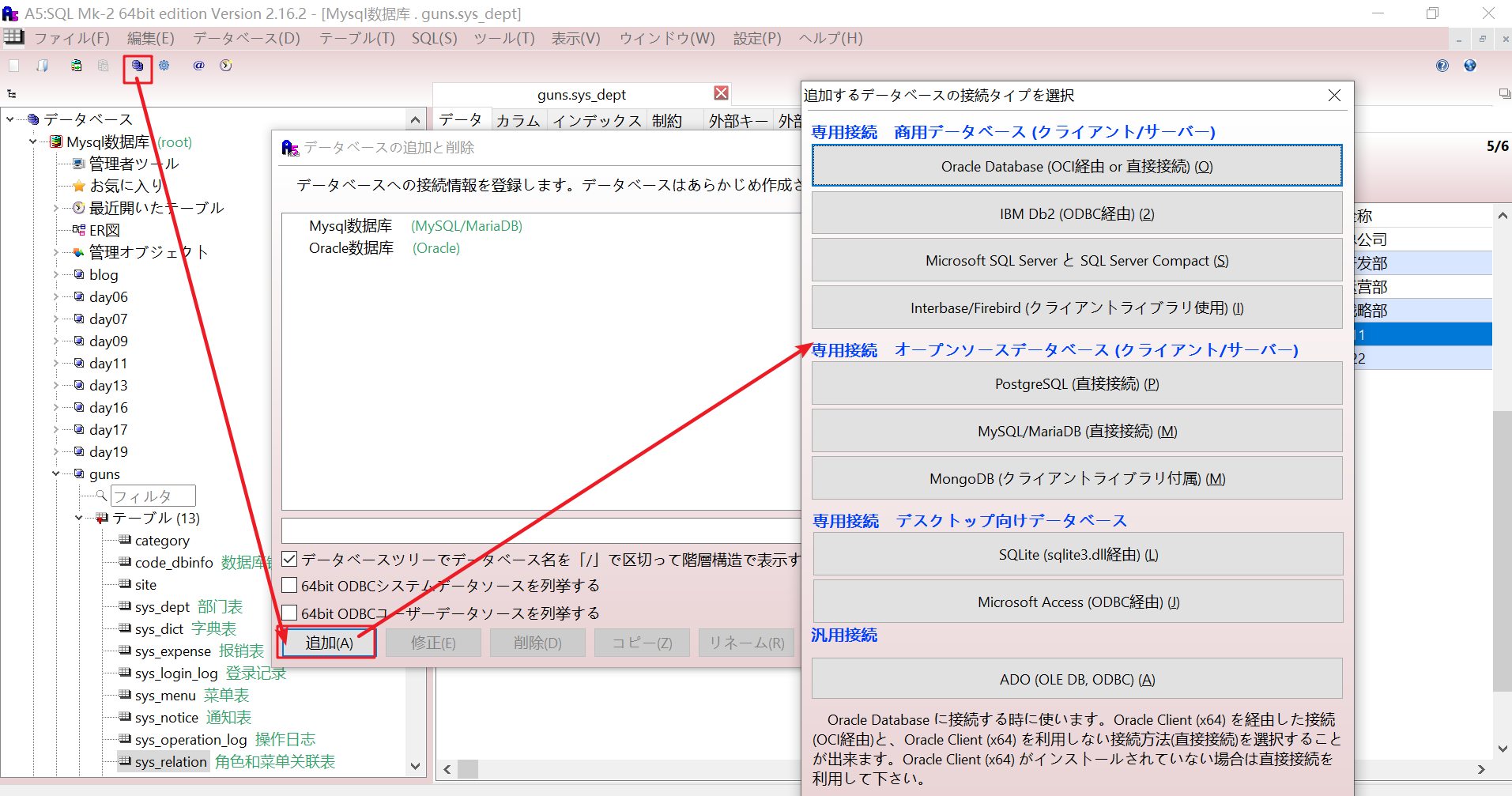Enable the 64bit ODBC system data source checkbox
This screenshot has width=1512, height=796.
tap(289, 585)
